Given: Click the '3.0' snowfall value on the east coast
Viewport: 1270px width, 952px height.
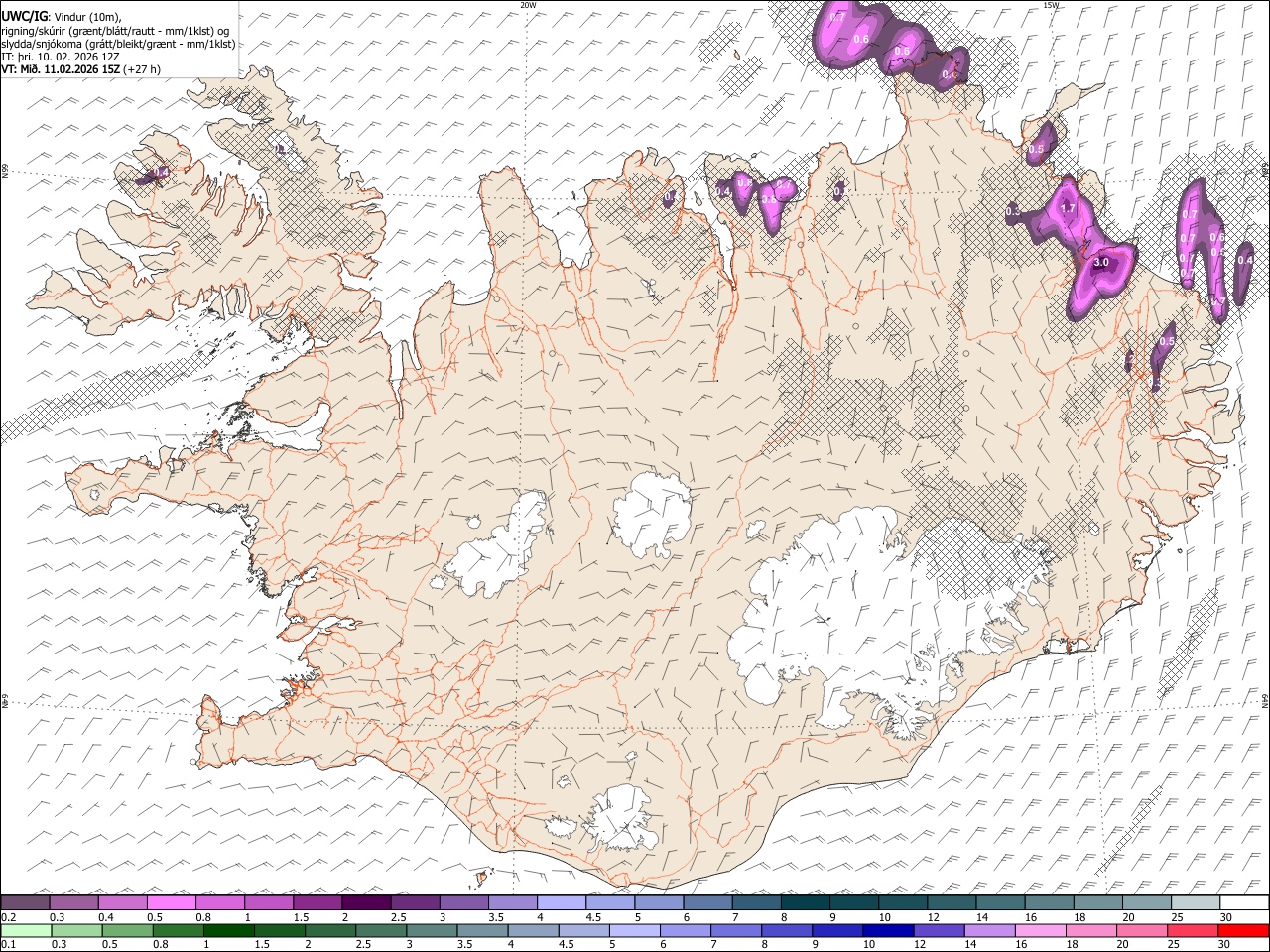Looking at the screenshot, I should [1100, 263].
